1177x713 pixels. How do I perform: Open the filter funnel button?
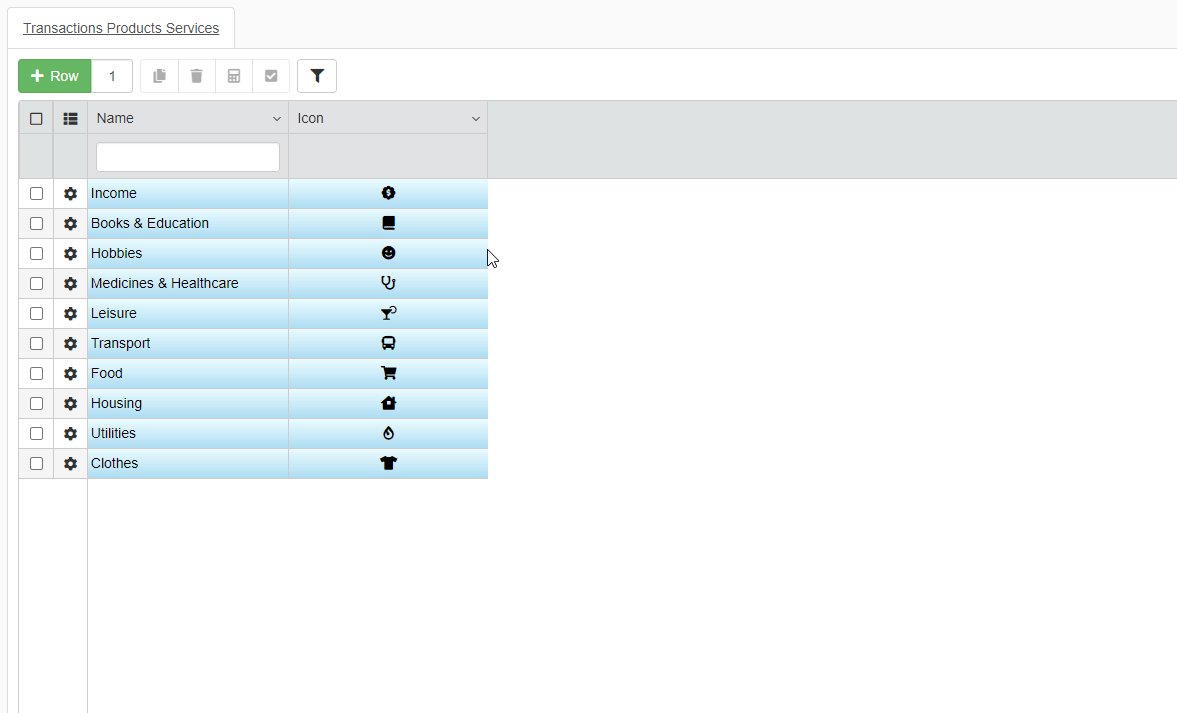coord(317,76)
